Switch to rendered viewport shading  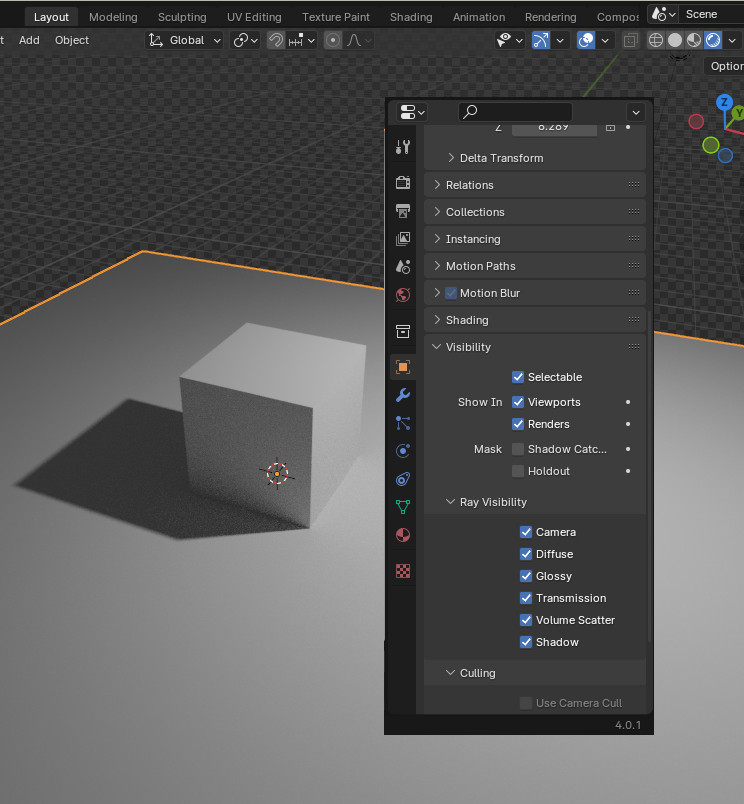click(713, 40)
